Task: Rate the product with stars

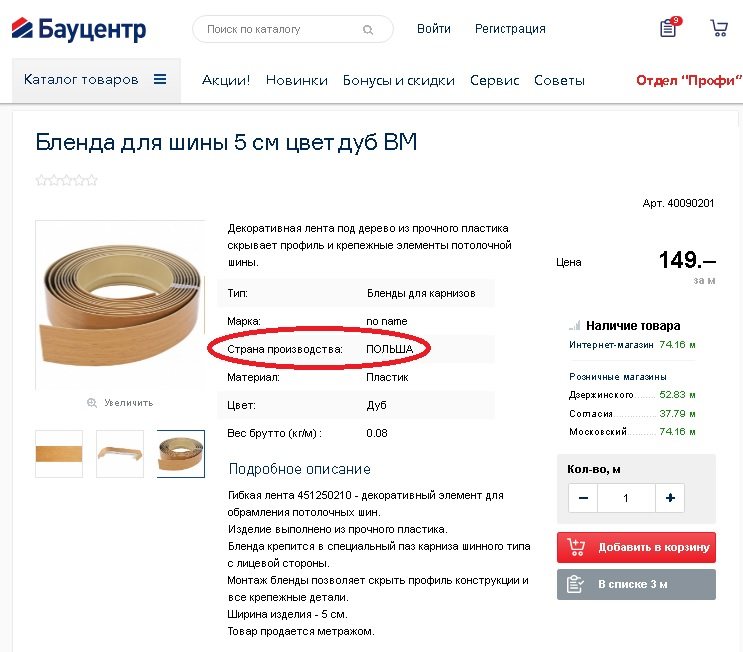Action: 66,180
